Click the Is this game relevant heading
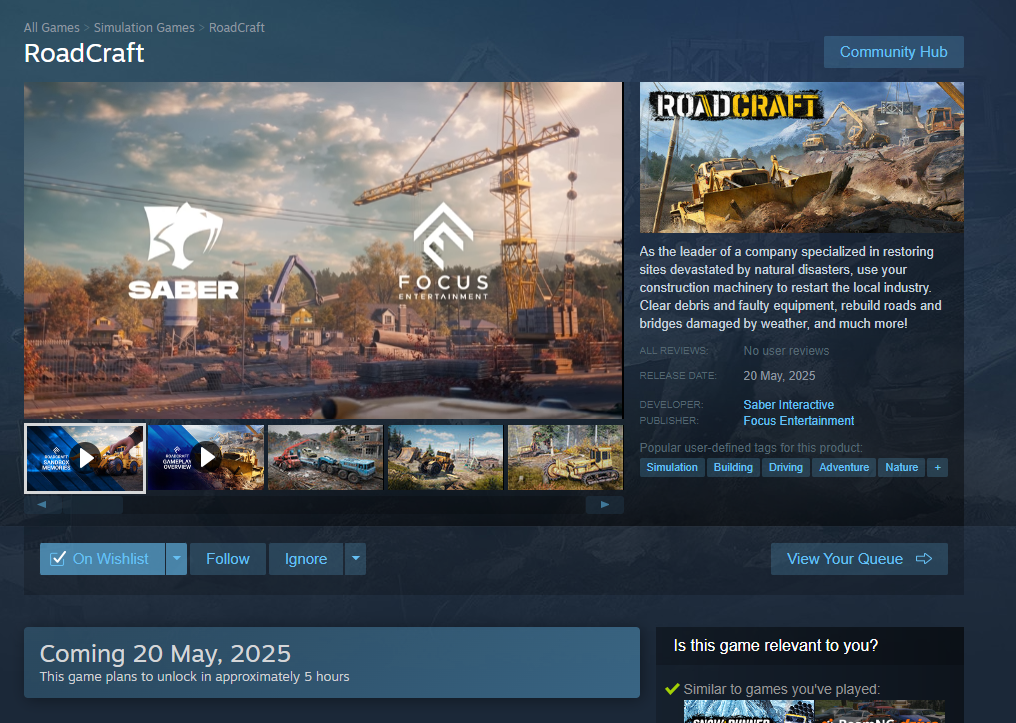Image resolution: width=1016 pixels, height=723 pixels. (x=776, y=646)
